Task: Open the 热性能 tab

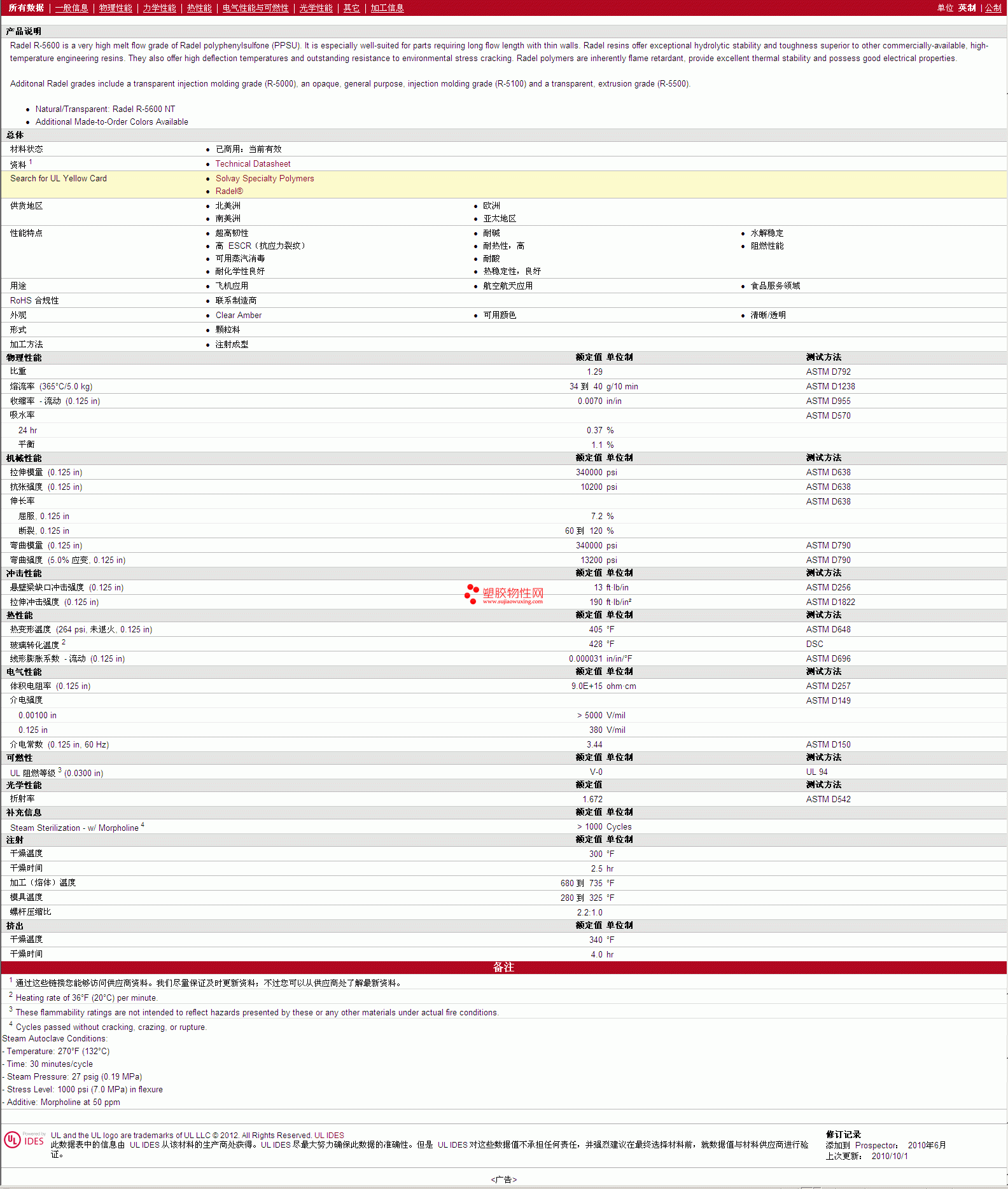Action: coord(199,8)
